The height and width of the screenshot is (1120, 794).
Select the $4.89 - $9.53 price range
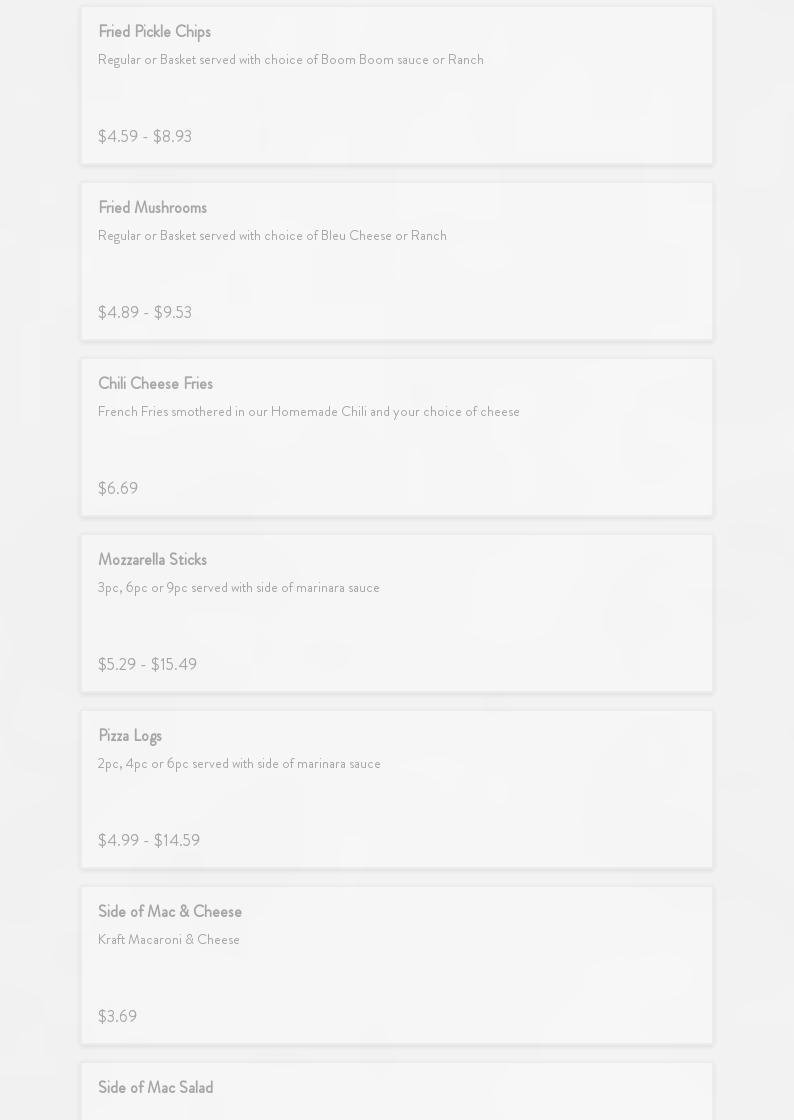[x=145, y=313]
